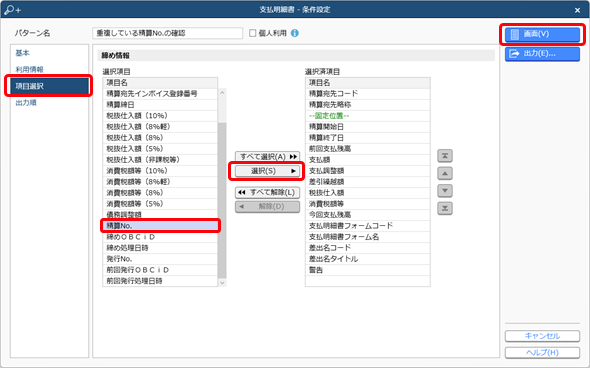Move selected item to bottom
The width and height of the screenshot is (590, 368).
pos(445,208)
